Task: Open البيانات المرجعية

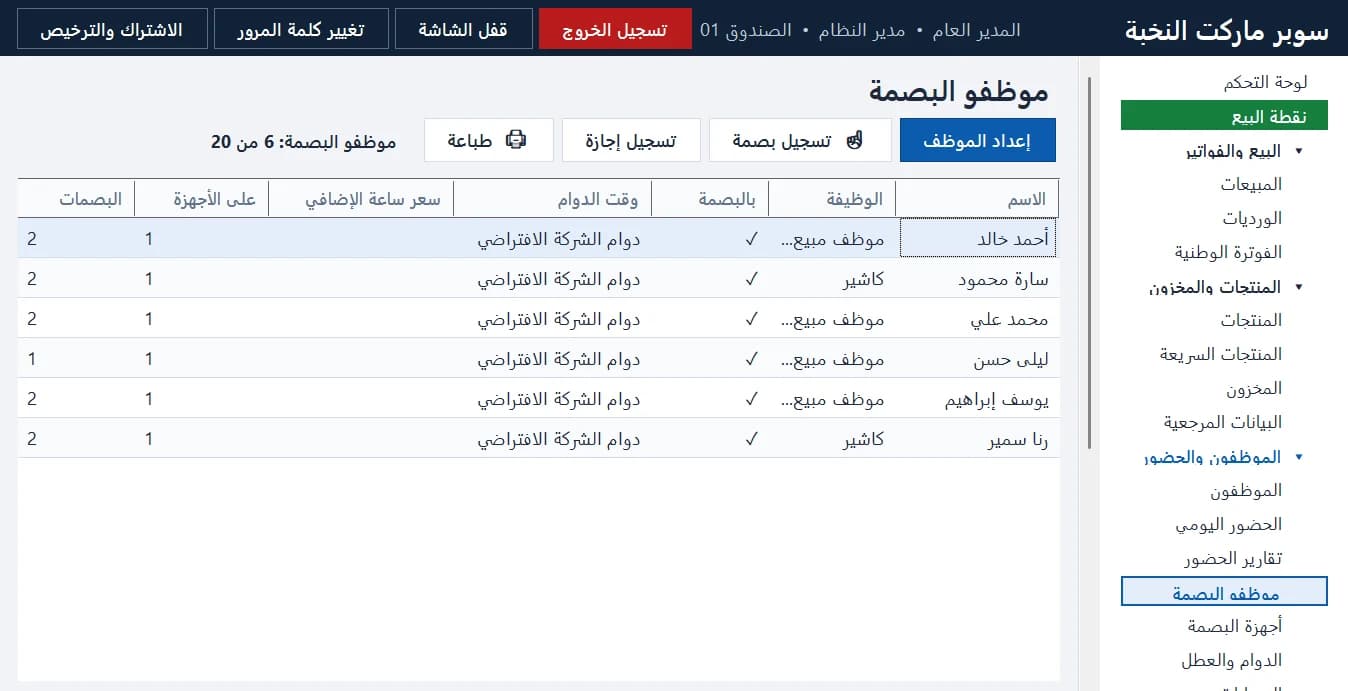Action: tap(1222, 422)
